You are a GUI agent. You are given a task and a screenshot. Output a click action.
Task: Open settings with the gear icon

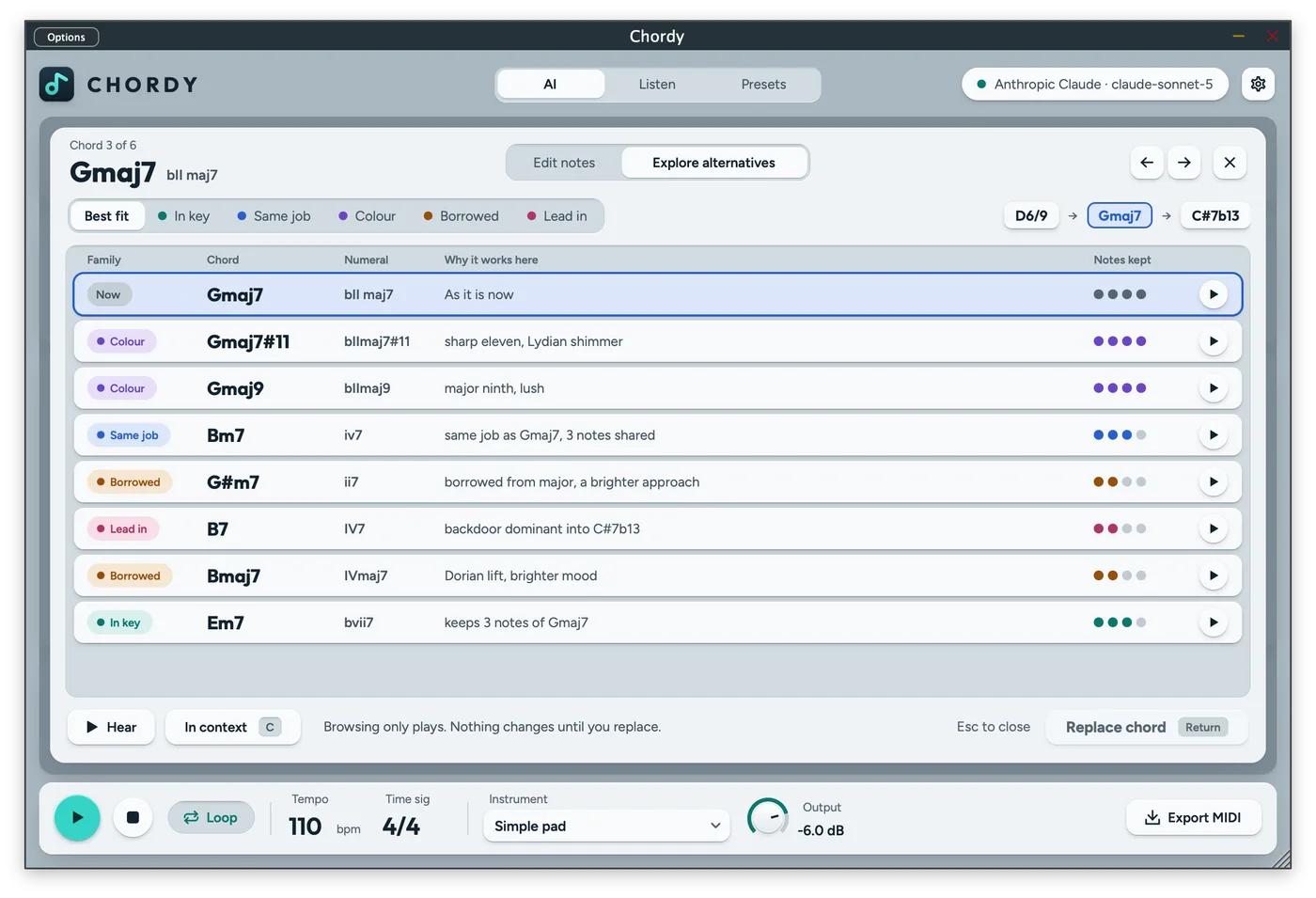(x=1258, y=84)
